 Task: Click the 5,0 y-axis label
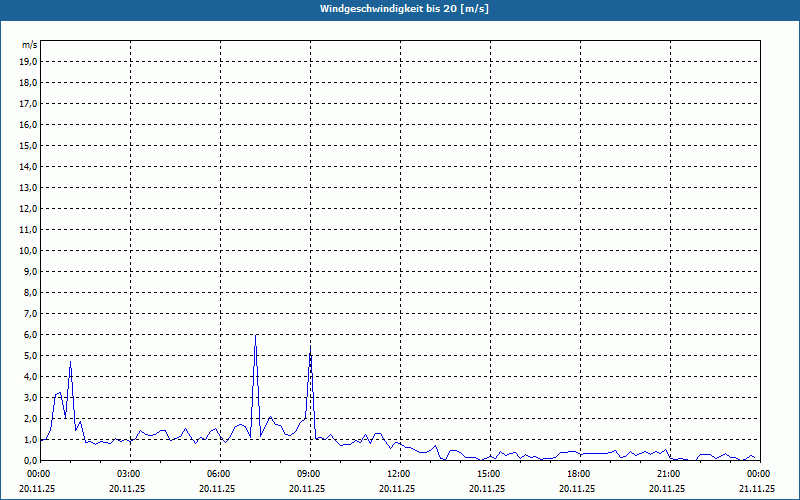click(x=29, y=355)
